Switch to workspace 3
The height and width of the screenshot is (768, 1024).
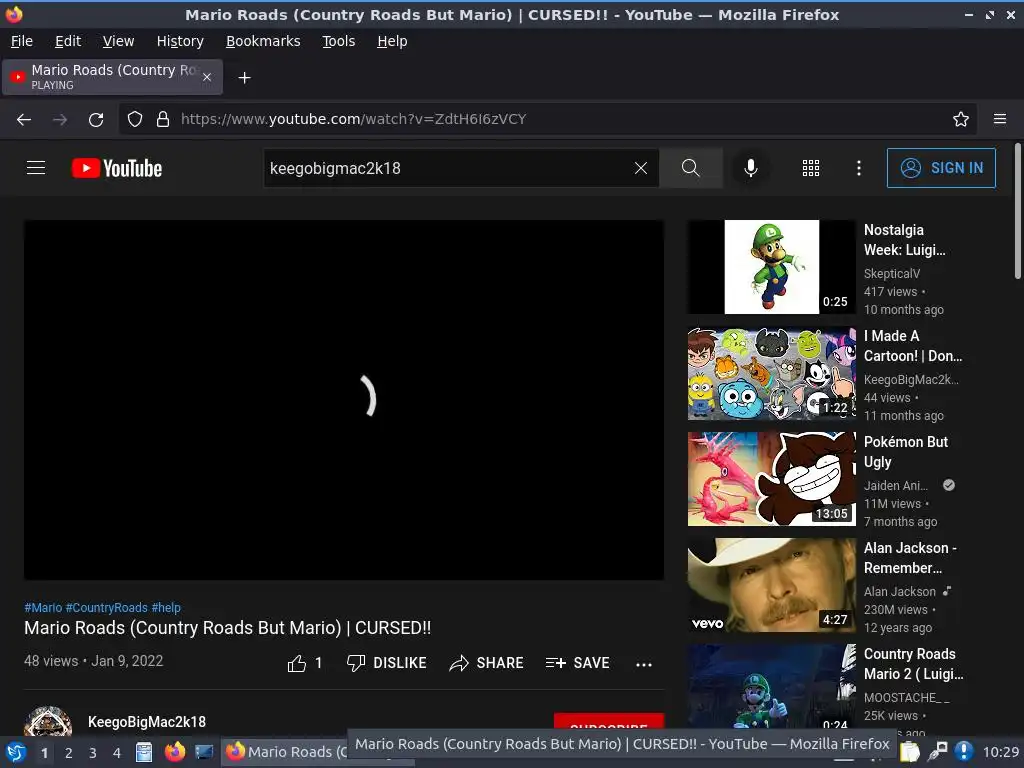(93, 753)
